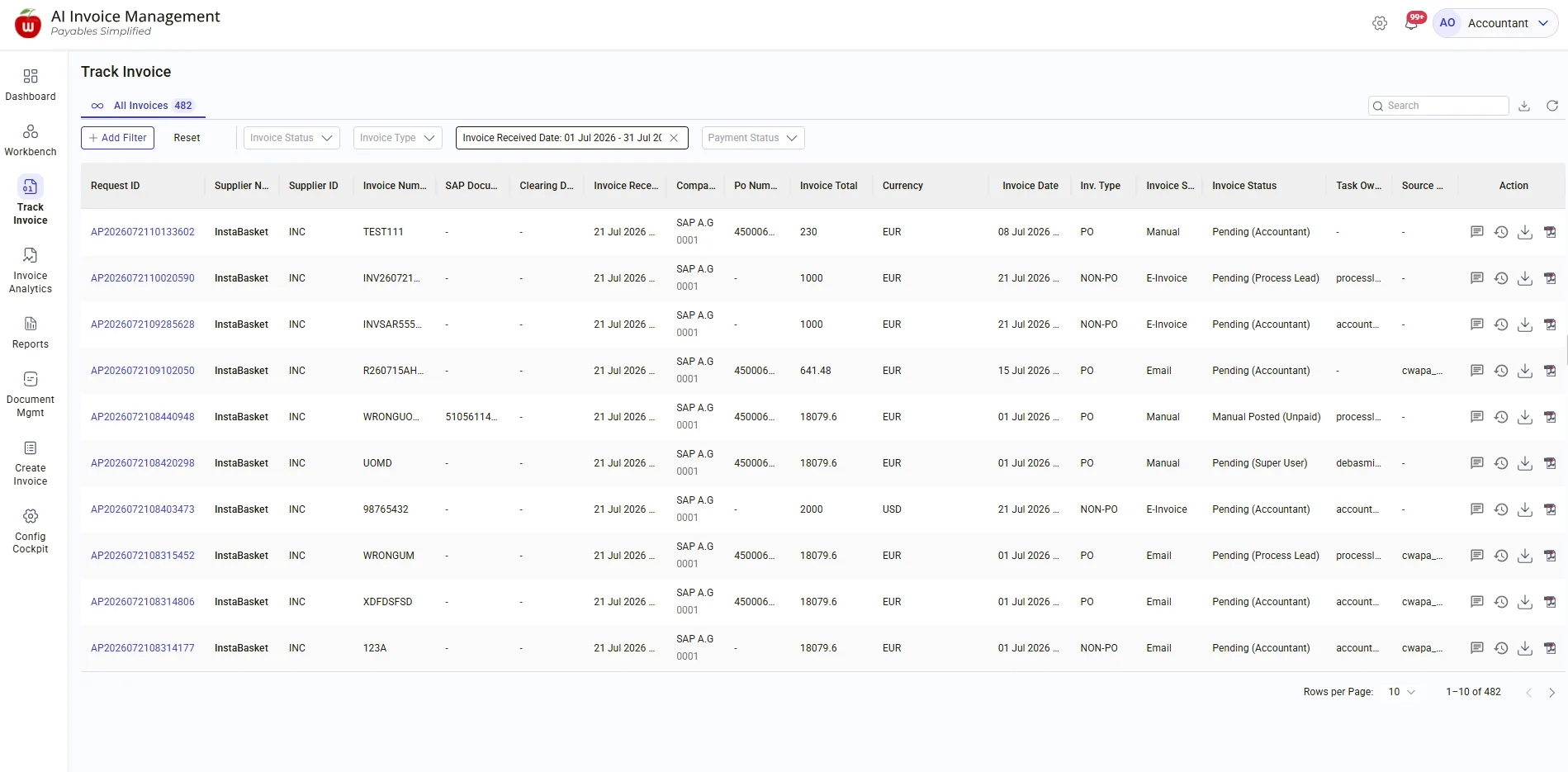Image resolution: width=1568 pixels, height=772 pixels.
Task: View history for invoice AP2026072110020590
Action: tap(1501, 278)
